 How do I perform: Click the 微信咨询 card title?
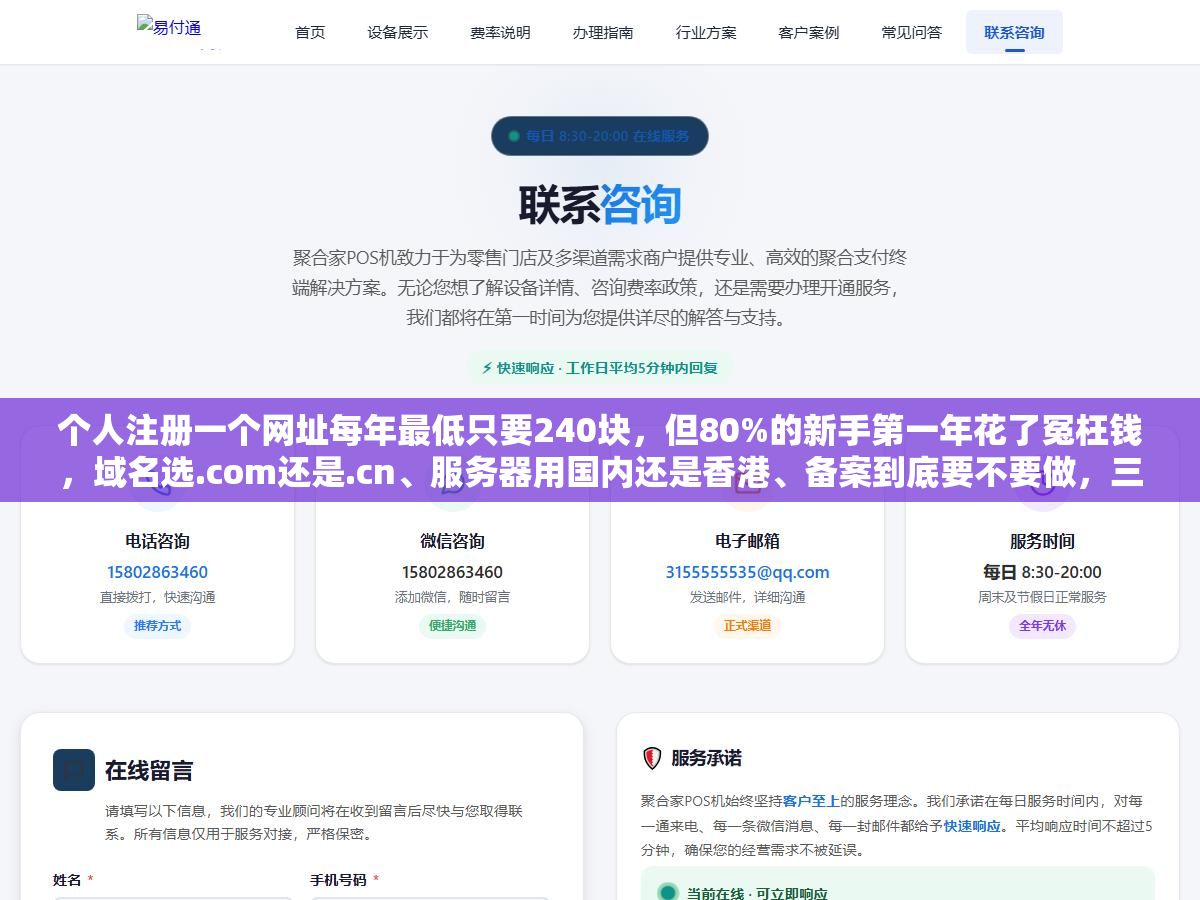[452, 541]
